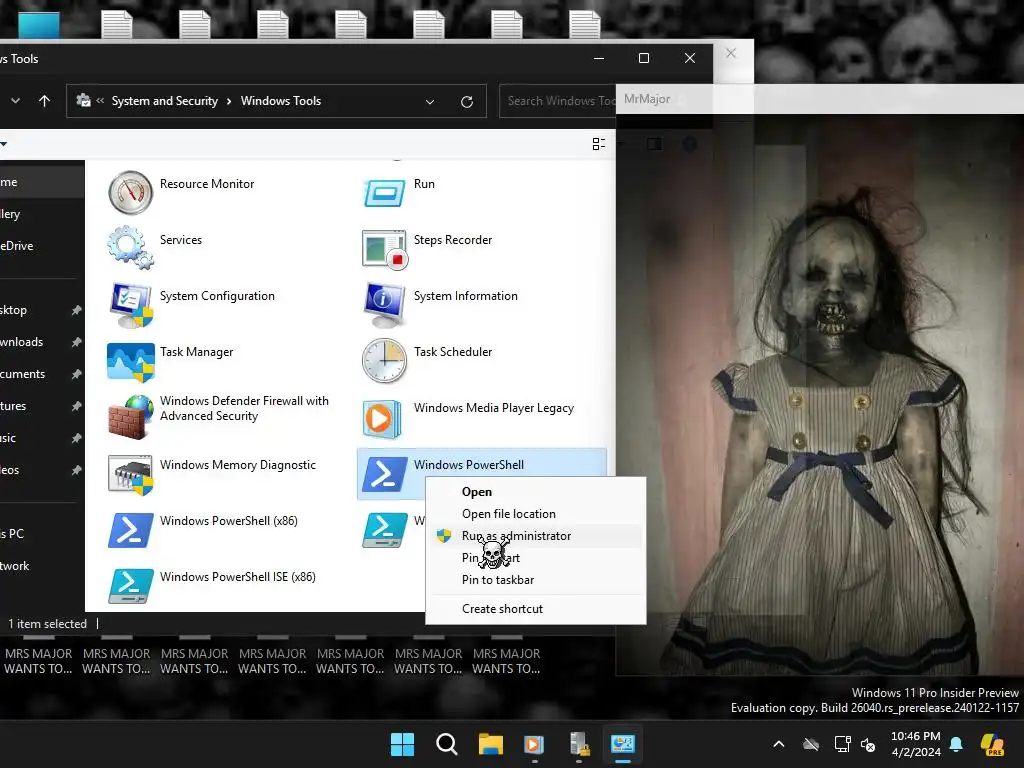
Task: Open recent locations dropdown arrow
Action: click(x=16, y=101)
